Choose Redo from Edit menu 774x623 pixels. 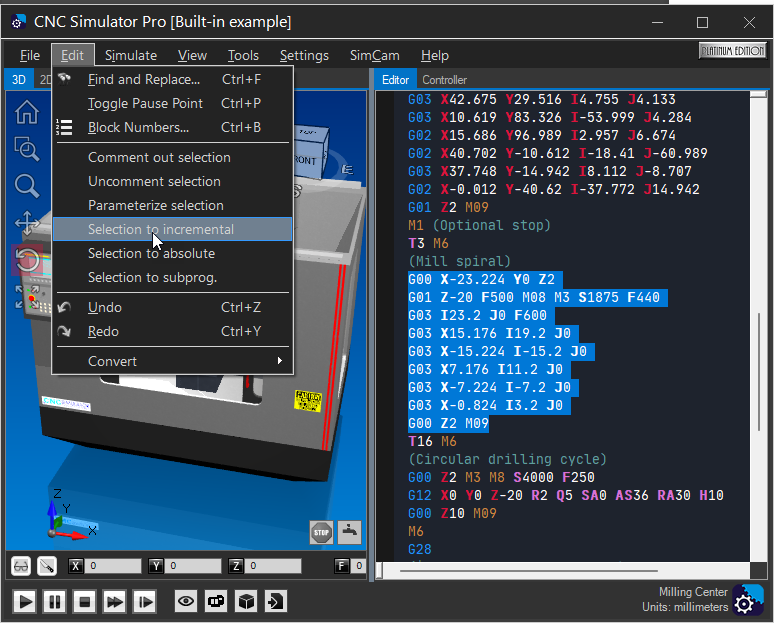[172, 331]
